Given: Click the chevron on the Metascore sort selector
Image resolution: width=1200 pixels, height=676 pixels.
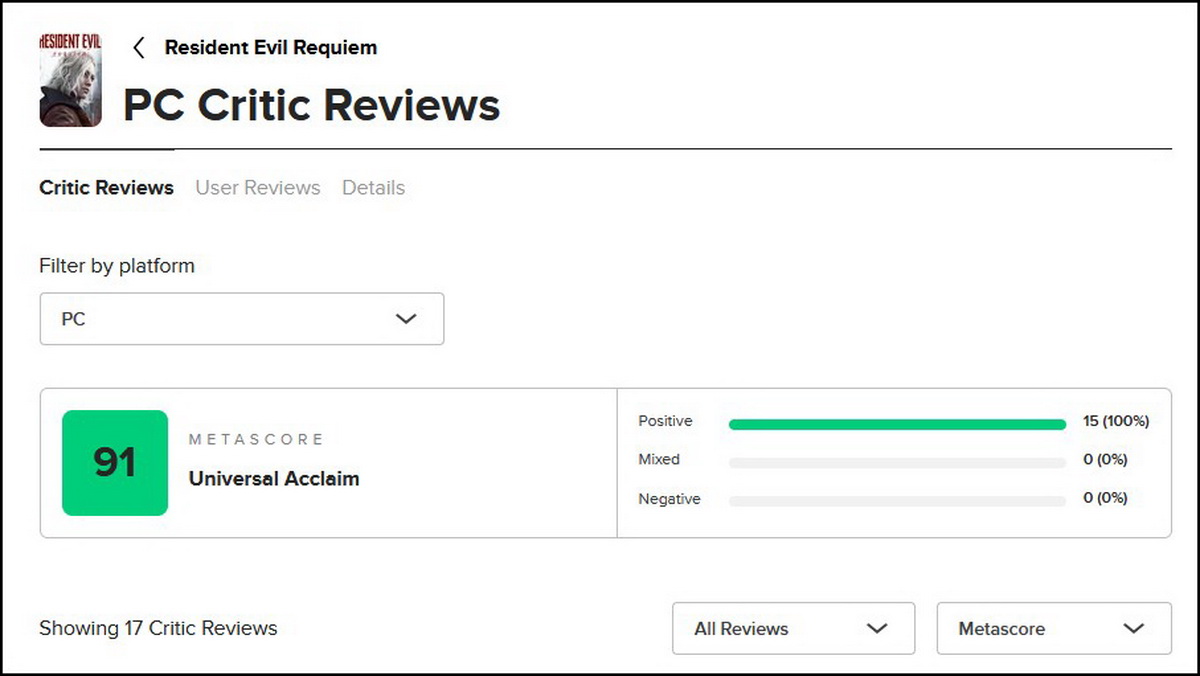Looking at the screenshot, I should tap(1135, 628).
